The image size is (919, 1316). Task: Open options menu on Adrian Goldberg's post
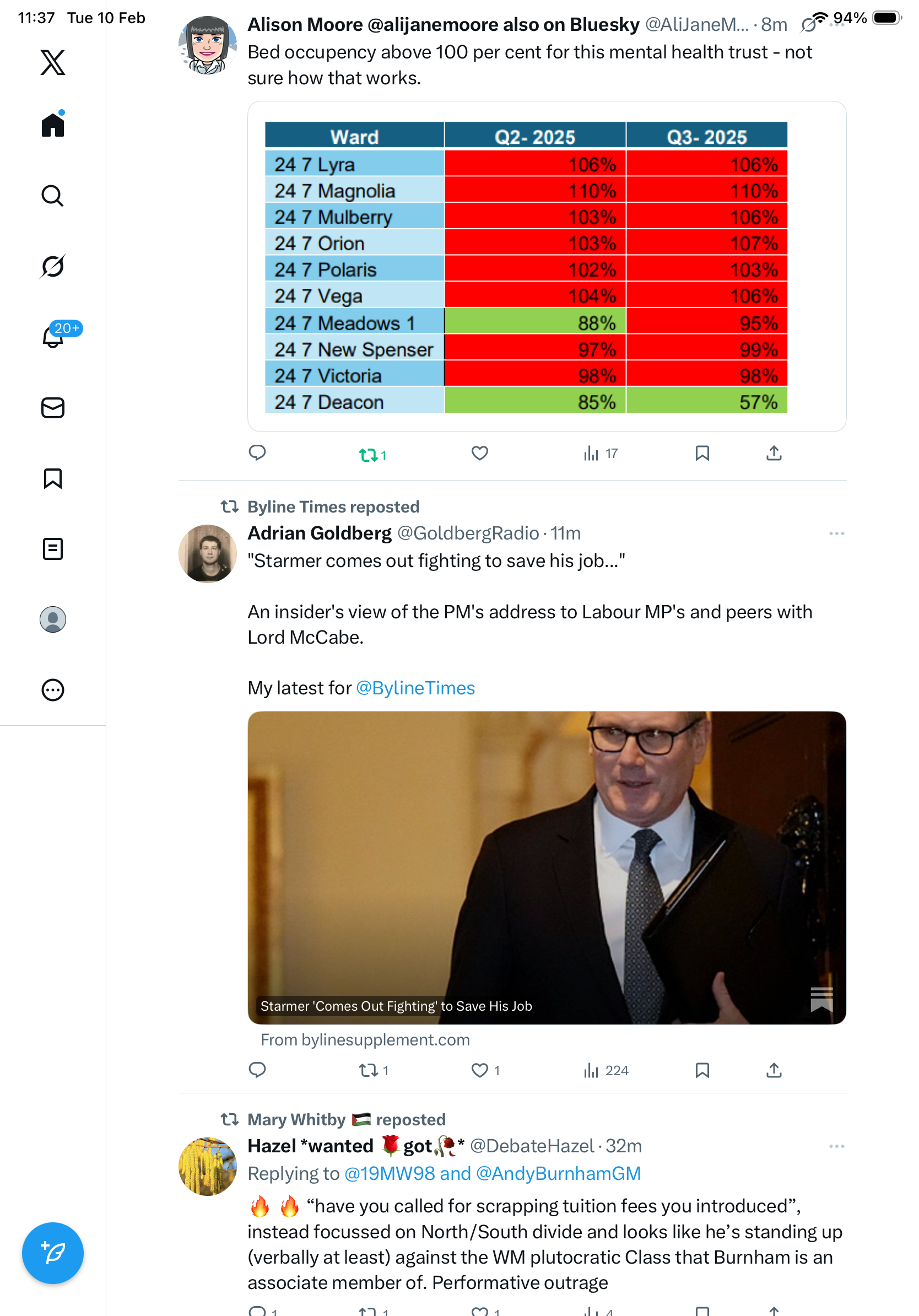tap(836, 533)
